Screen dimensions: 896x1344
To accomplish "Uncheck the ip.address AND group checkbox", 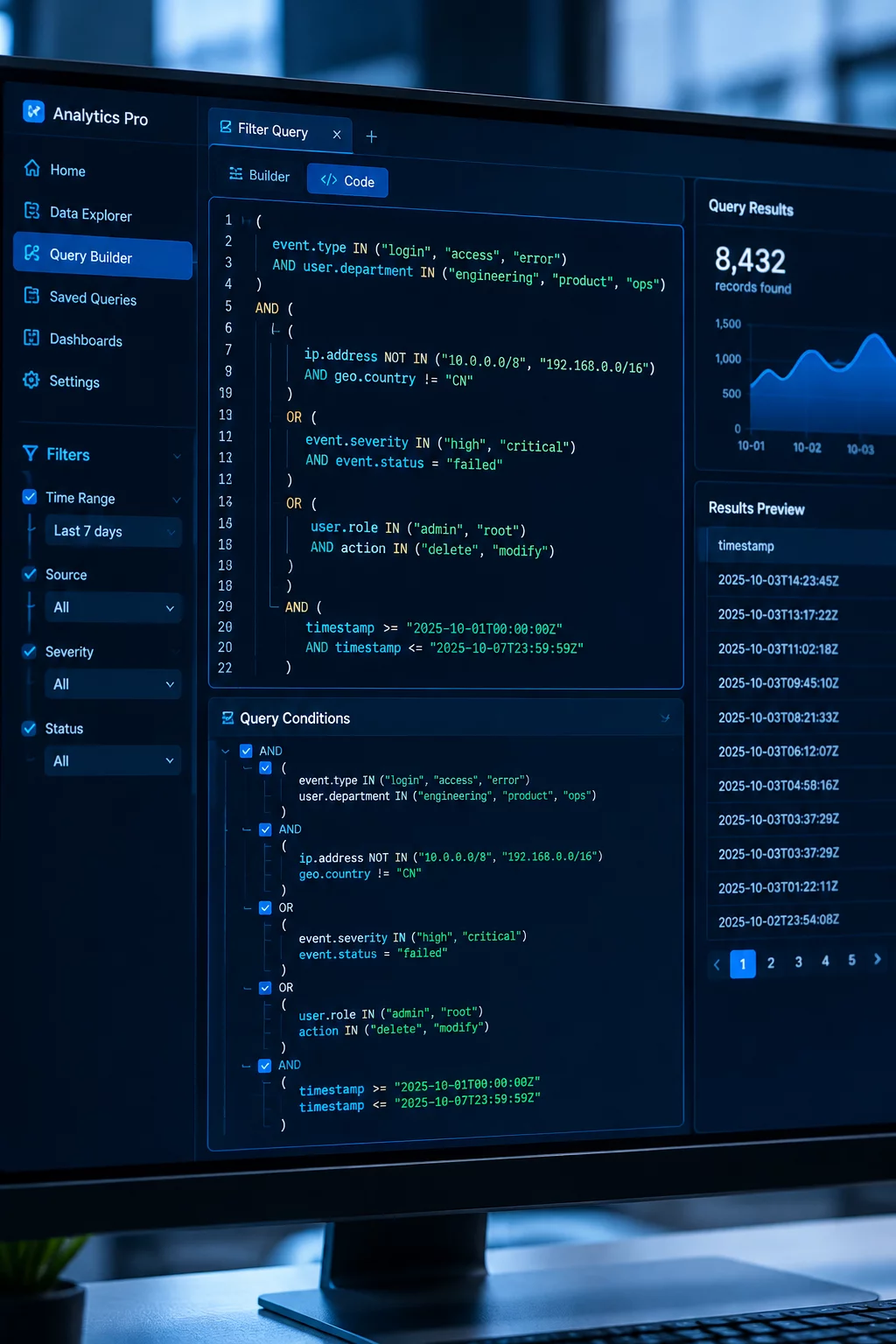I will (x=265, y=829).
